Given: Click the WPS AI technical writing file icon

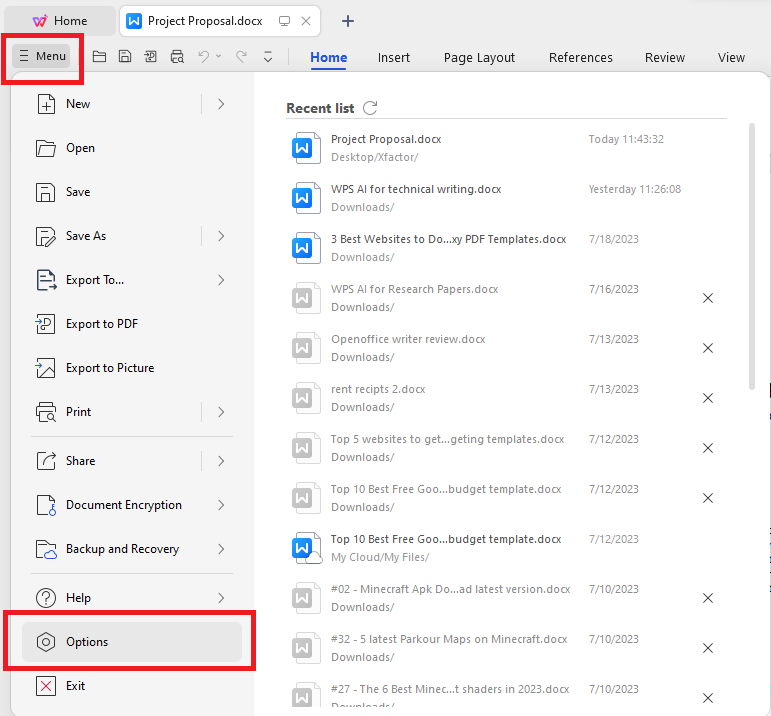Looking at the screenshot, I should (x=304, y=198).
